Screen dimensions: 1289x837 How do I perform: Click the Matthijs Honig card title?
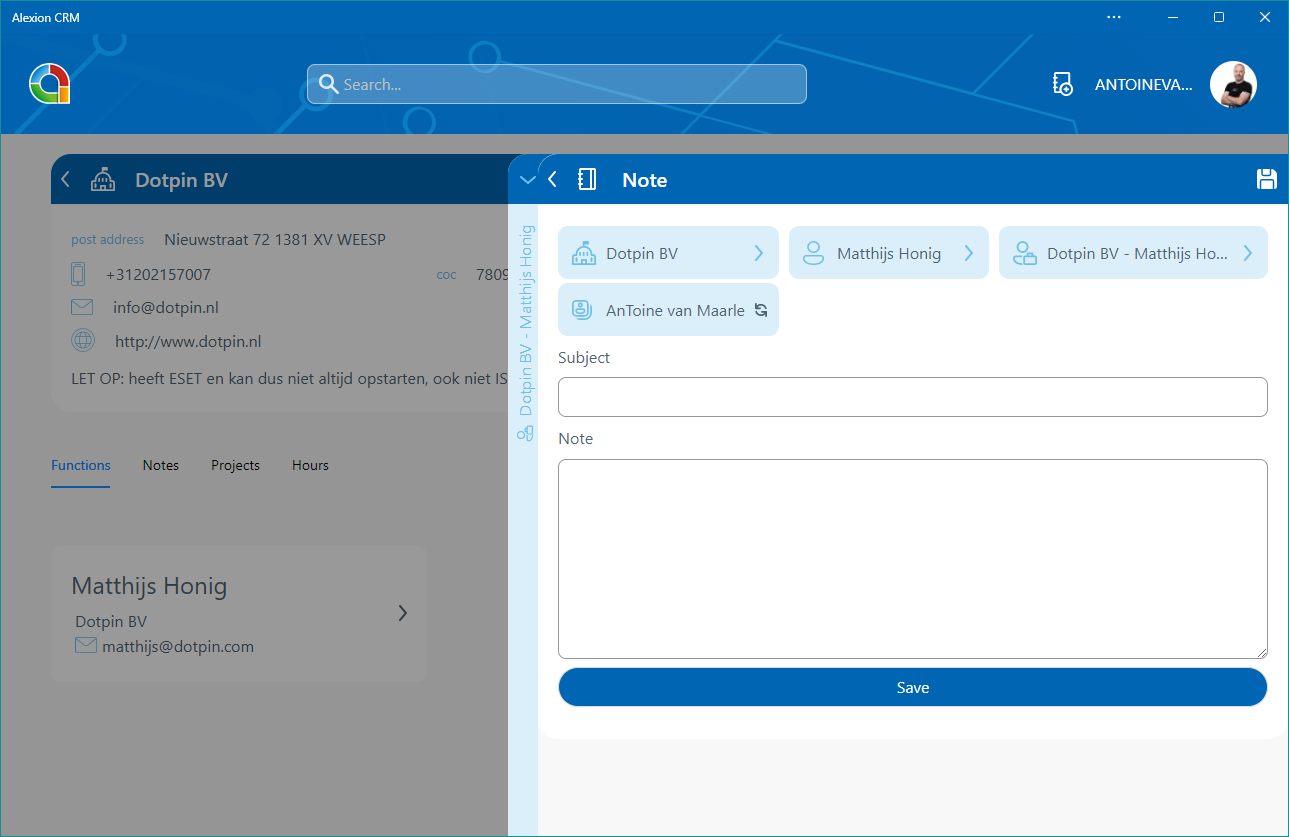(x=149, y=586)
